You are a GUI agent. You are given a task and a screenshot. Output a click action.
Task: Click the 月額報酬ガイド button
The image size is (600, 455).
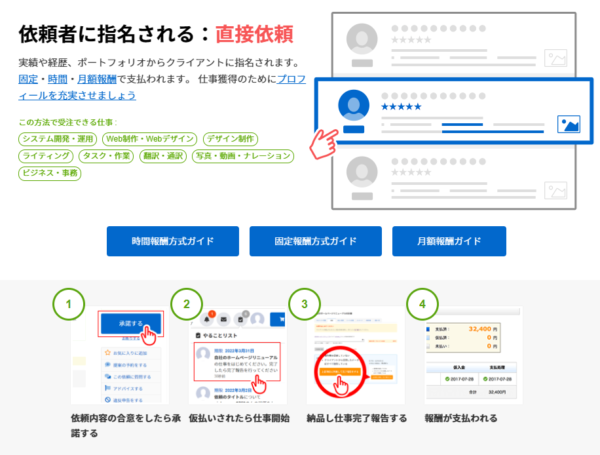coord(449,241)
